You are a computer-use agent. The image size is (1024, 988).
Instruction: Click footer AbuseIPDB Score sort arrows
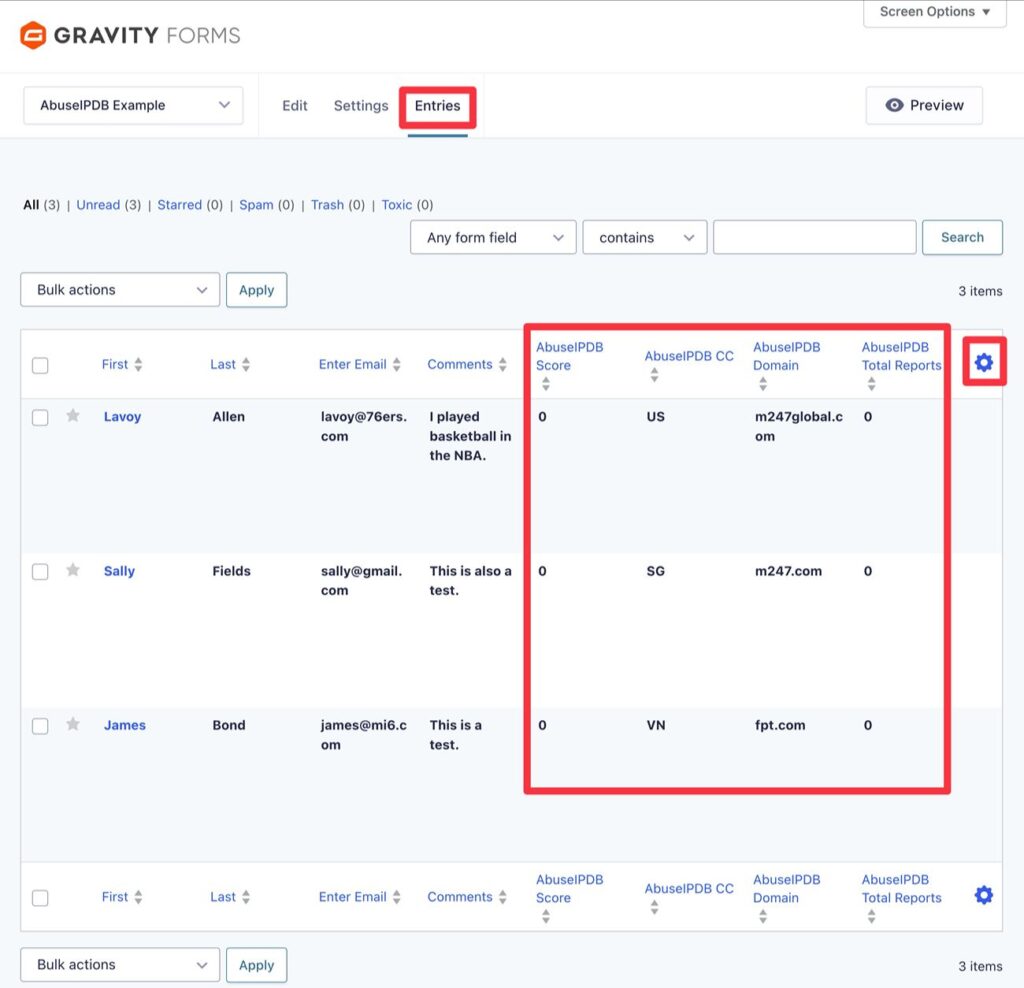click(546, 916)
